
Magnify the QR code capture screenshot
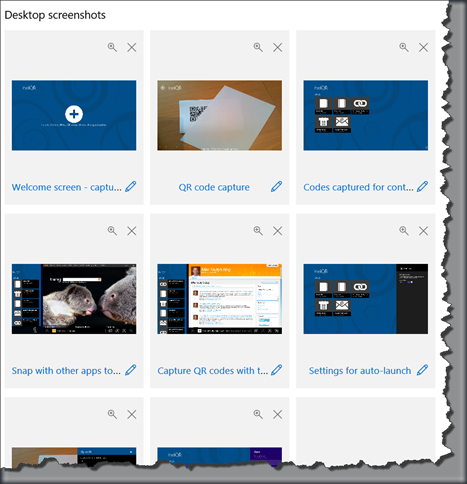pos(258,47)
